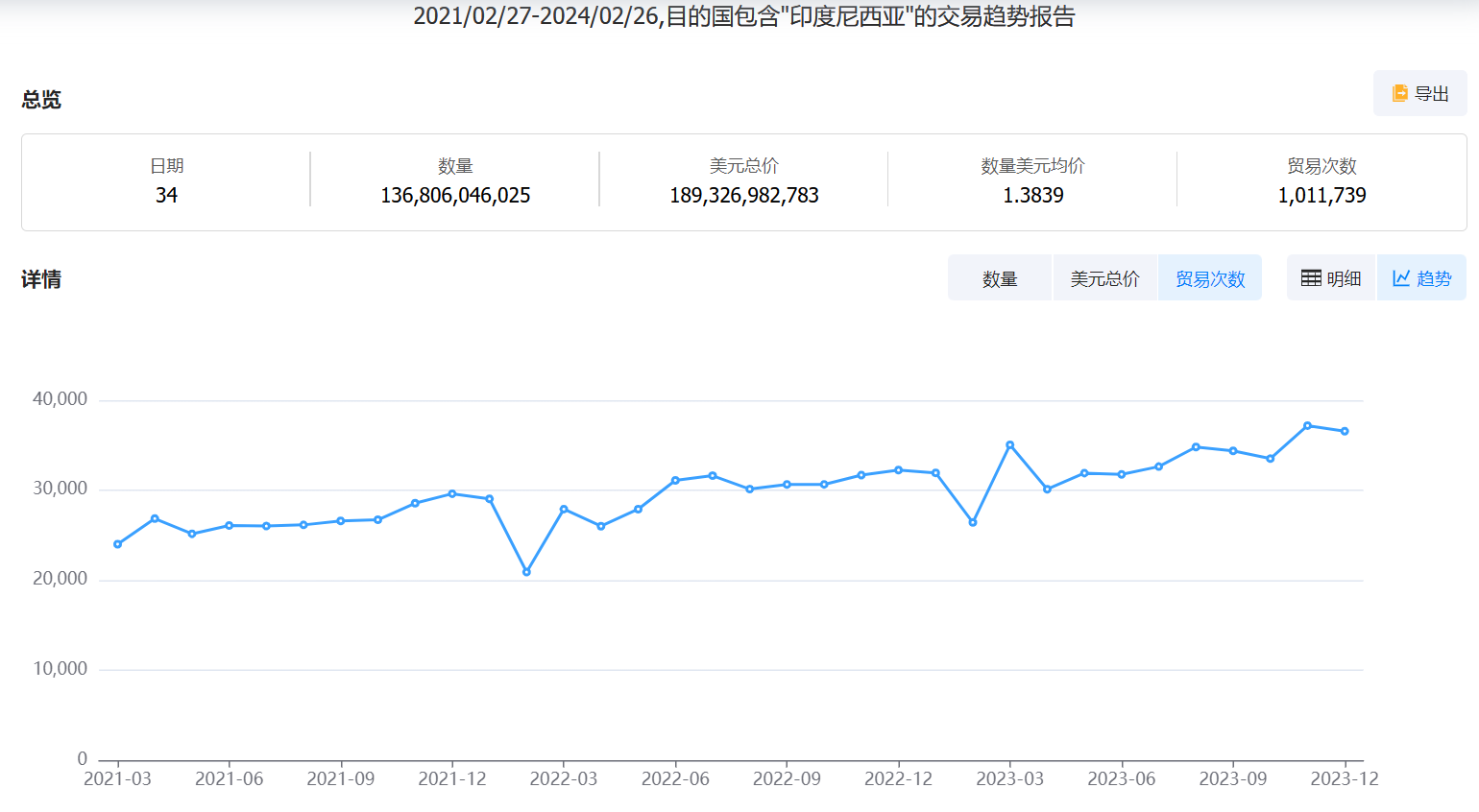Click the 数量美元均价 value 1.3839
The width and height of the screenshot is (1479, 812).
1032,196
